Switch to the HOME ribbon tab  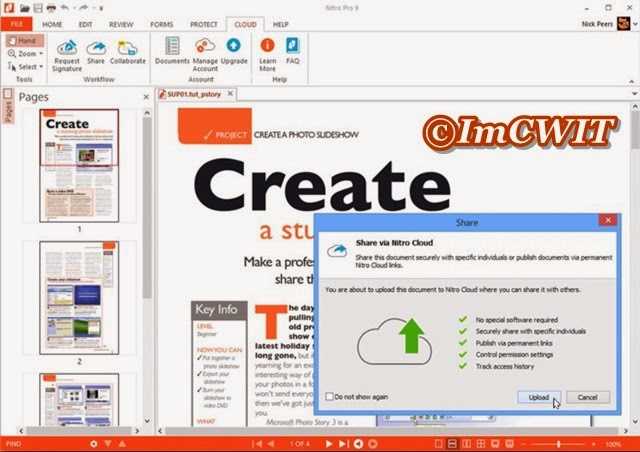(52, 24)
